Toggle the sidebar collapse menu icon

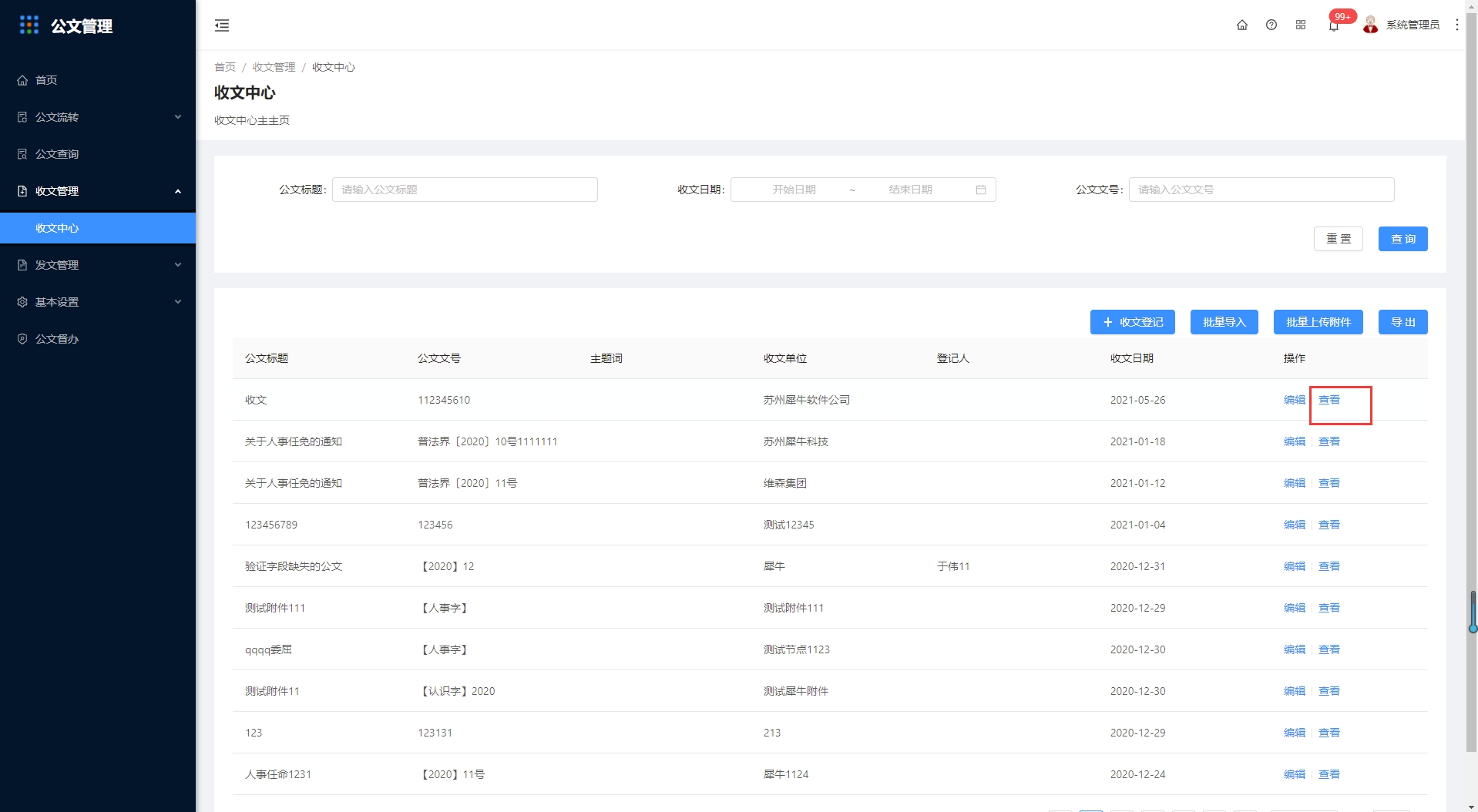pyautogui.click(x=222, y=25)
